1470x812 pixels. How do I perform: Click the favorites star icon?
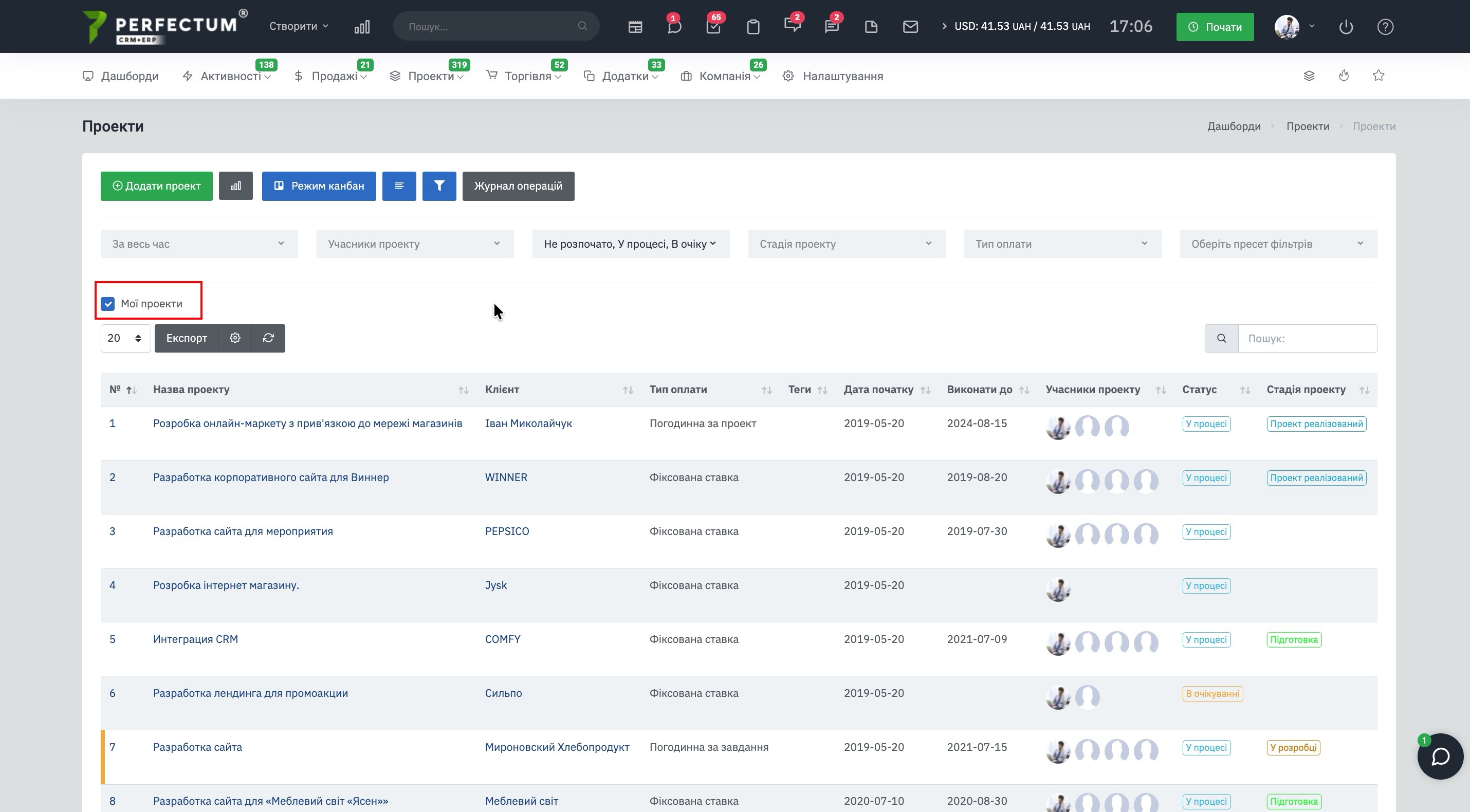tap(1378, 76)
